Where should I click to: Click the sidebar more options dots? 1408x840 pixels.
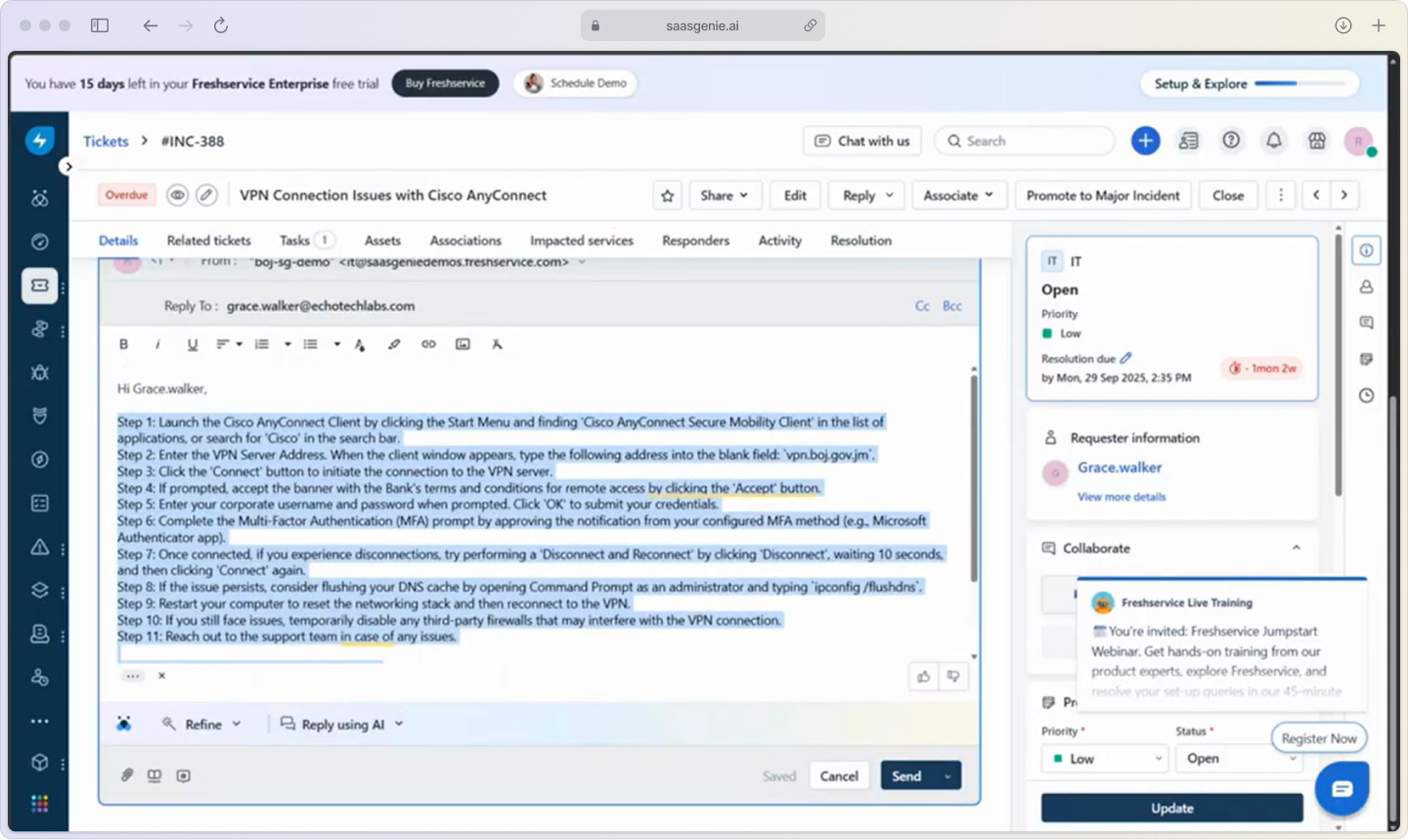point(40,721)
